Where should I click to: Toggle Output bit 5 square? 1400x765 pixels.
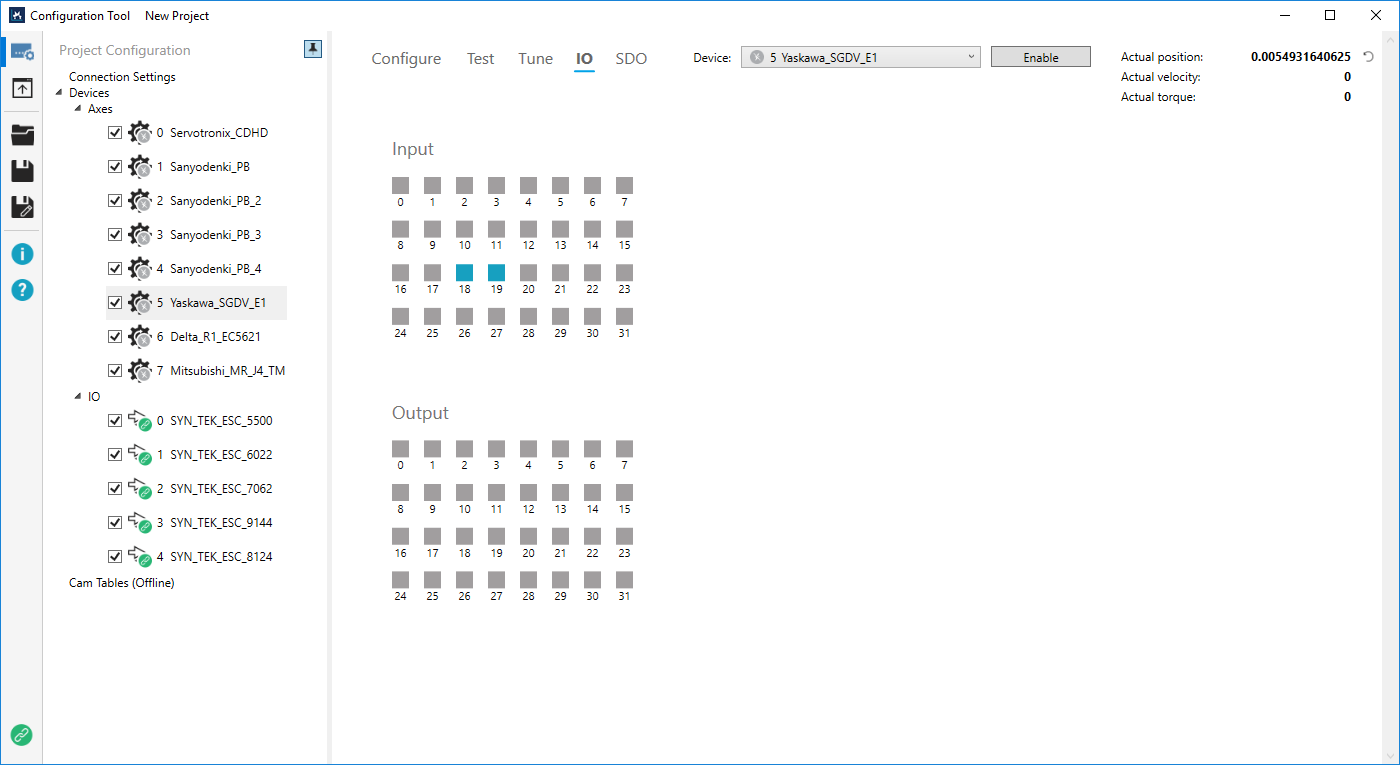tap(560, 449)
